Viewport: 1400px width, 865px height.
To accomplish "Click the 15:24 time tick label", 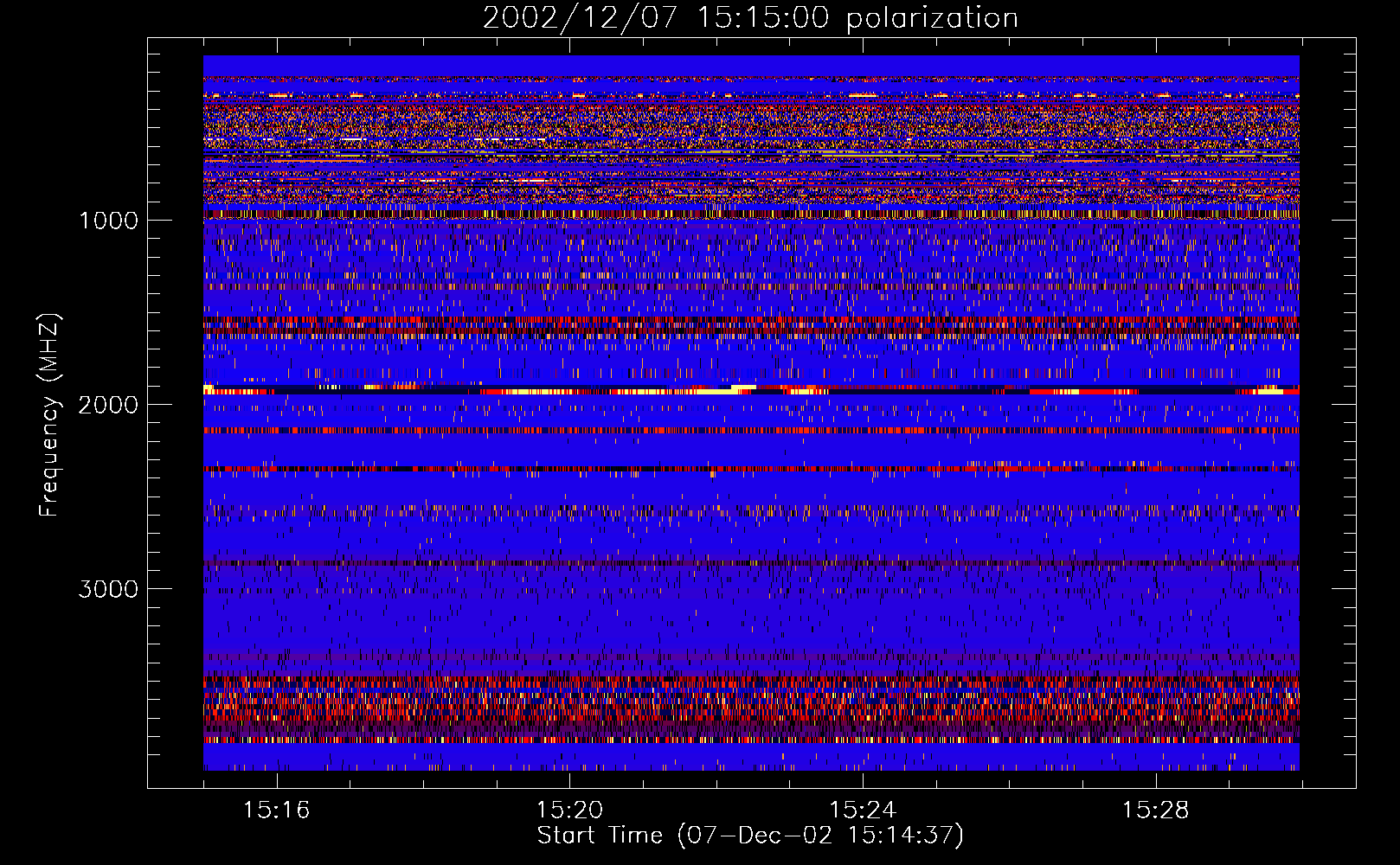I will pos(863,811).
